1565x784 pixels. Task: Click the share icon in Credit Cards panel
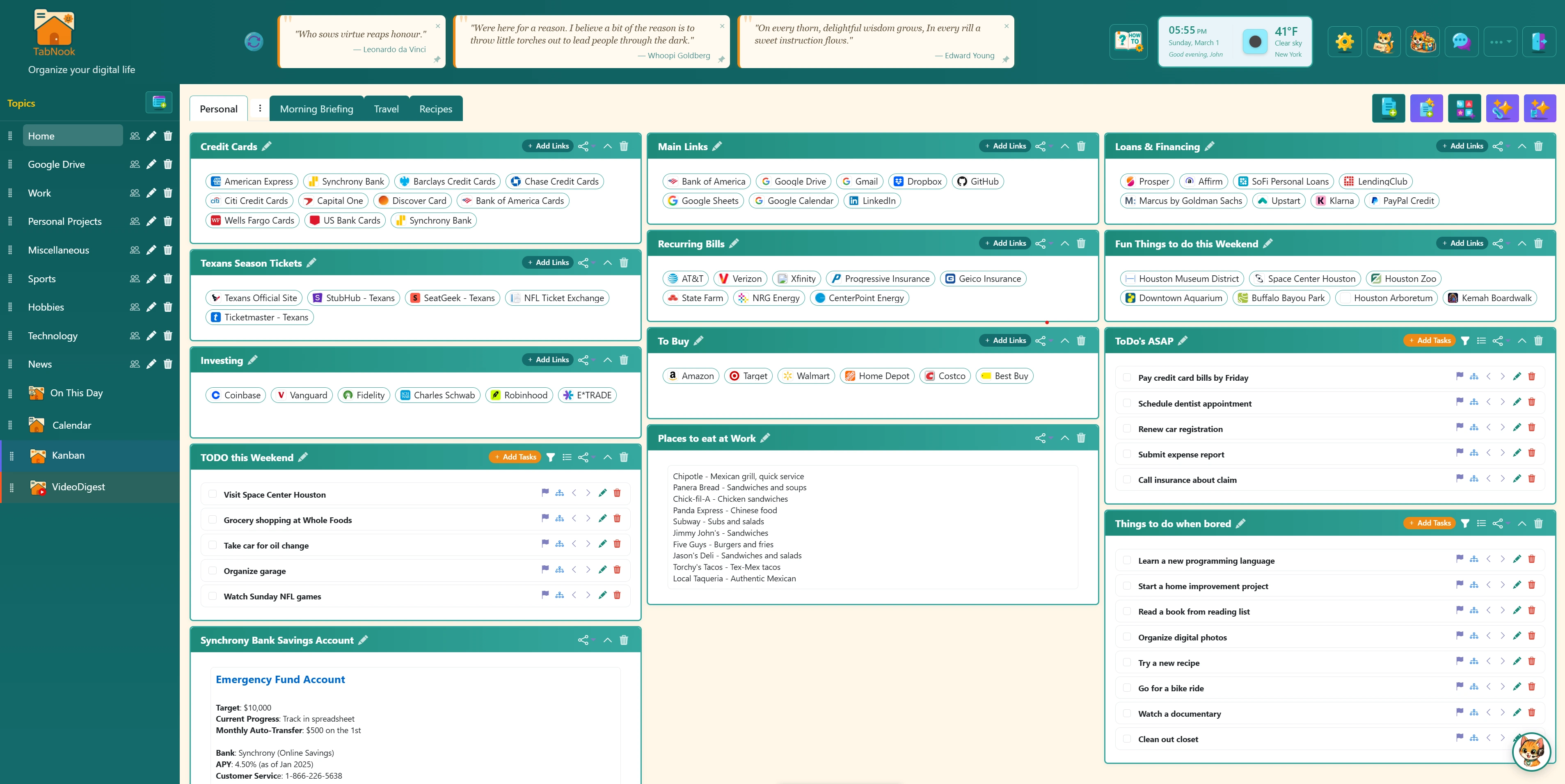tap(583, 146)
